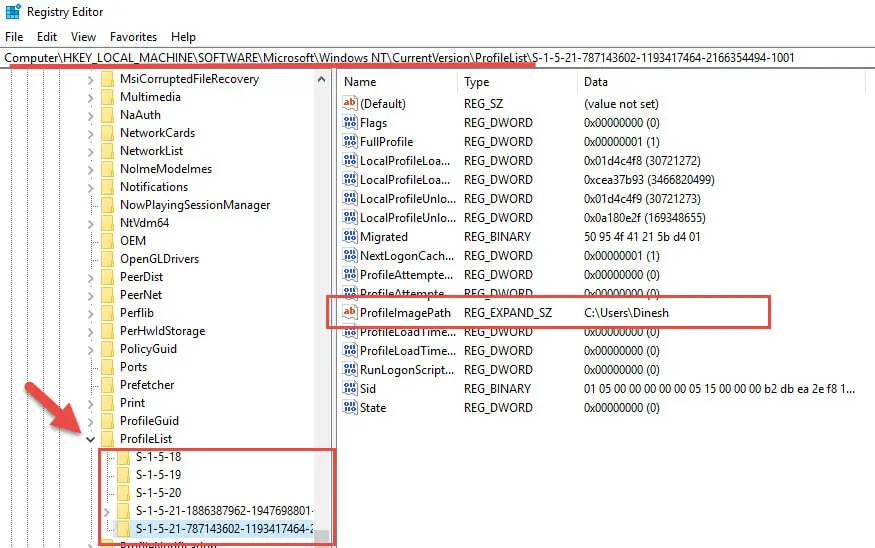The height and width of the screenshot is (548, 875).
Task: Open the Edit menu
Action: click(47, 37)
